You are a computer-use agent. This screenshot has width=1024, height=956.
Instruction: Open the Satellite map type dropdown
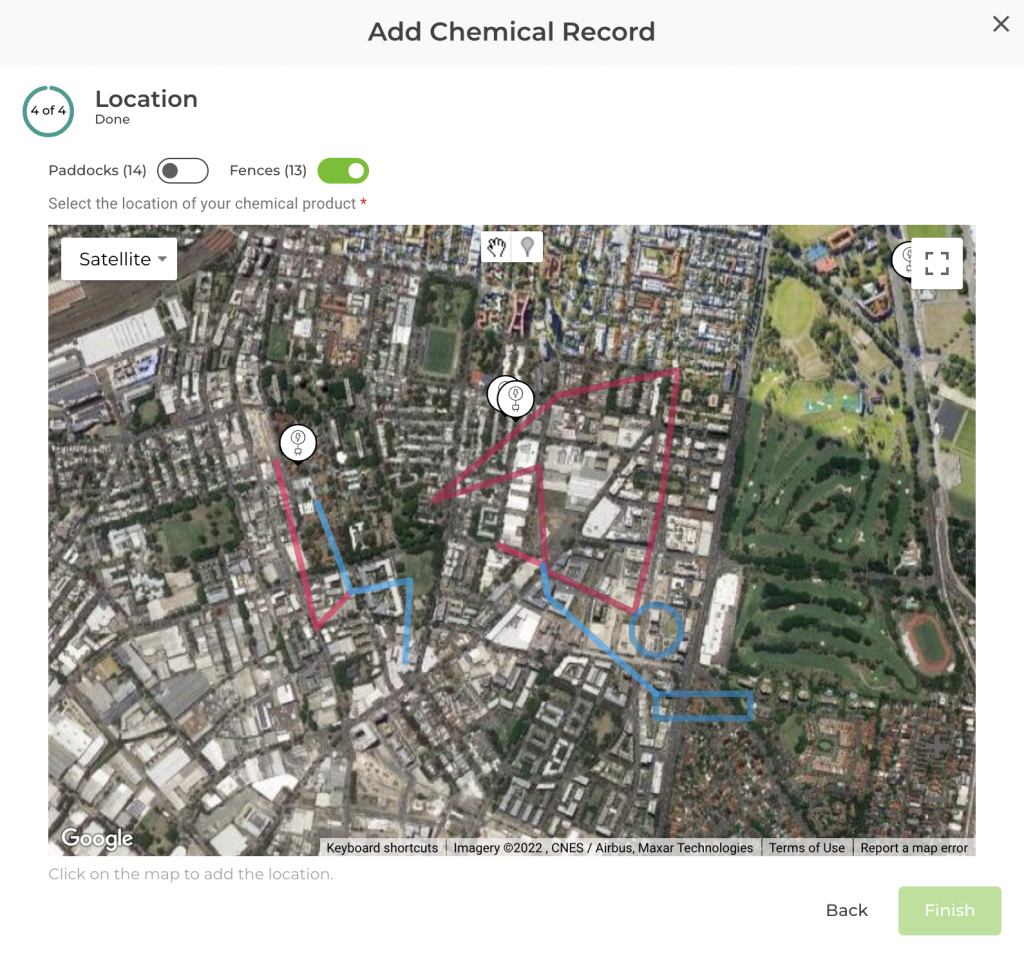119,259
